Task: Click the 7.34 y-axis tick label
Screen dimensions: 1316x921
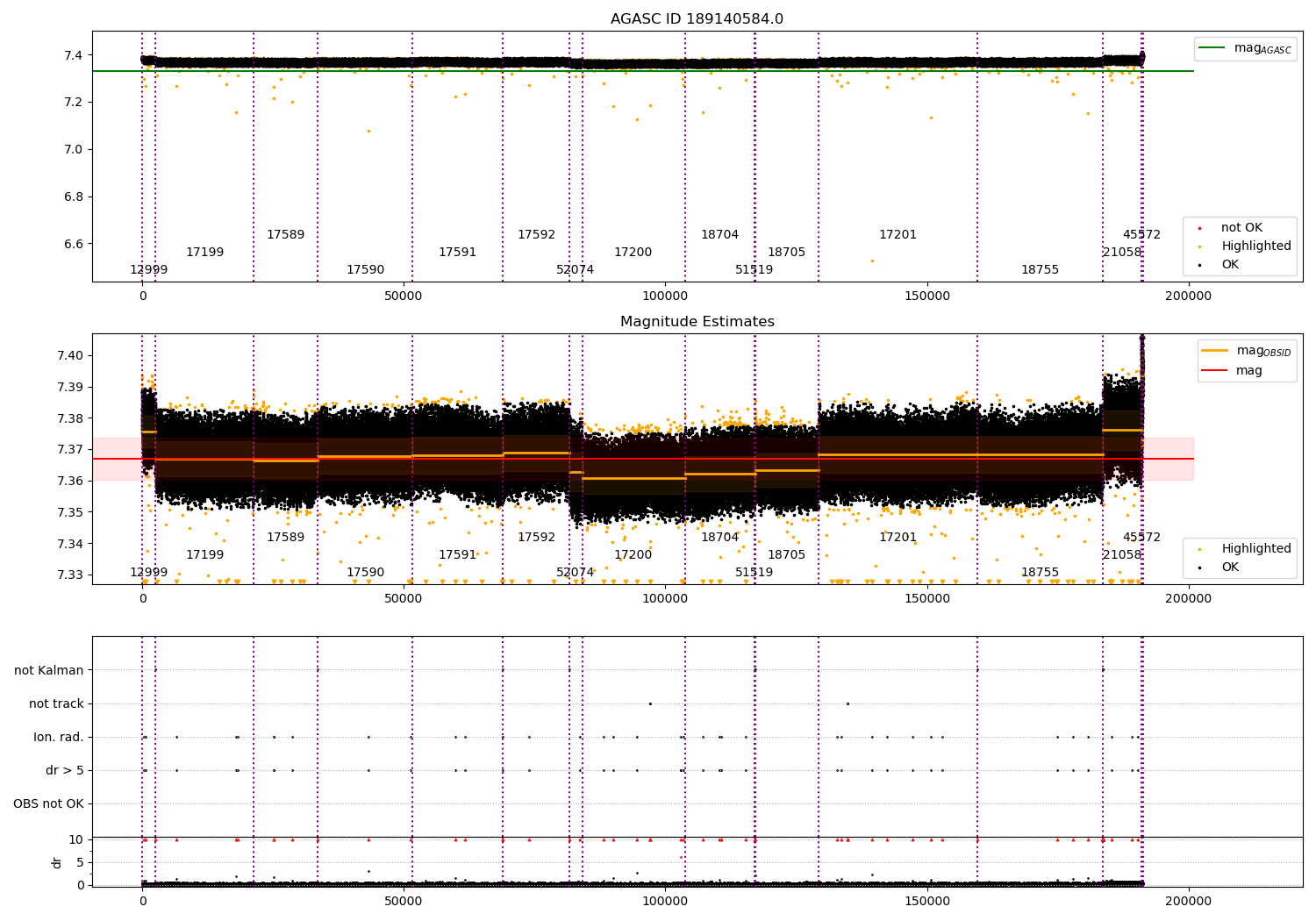Action: pyautogui.click(x=70, y=544)
